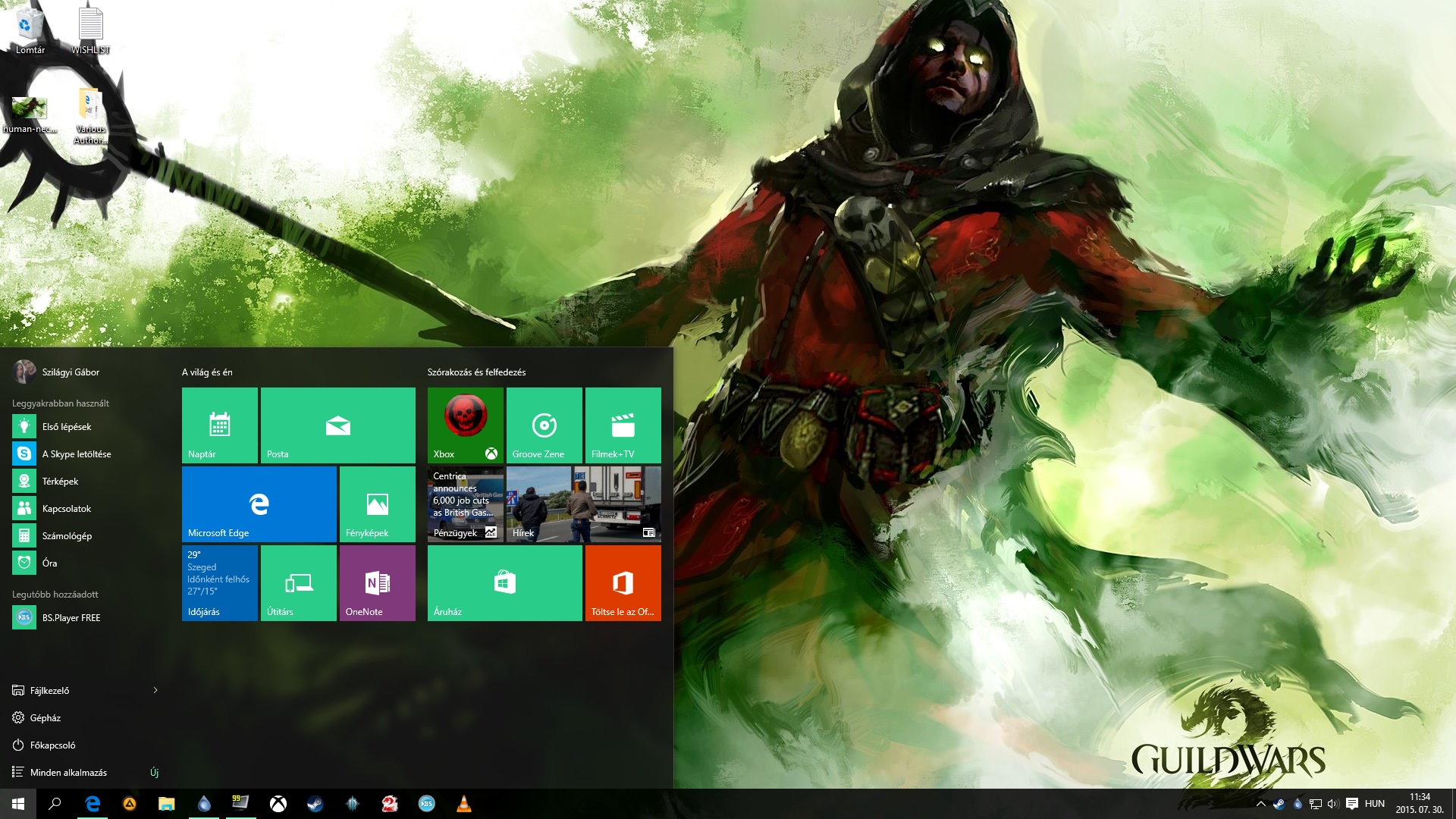The height and width of the screenshot is (819, 1456).
Task: Open File Explorer from the taskbar
Action: (167, 804)
